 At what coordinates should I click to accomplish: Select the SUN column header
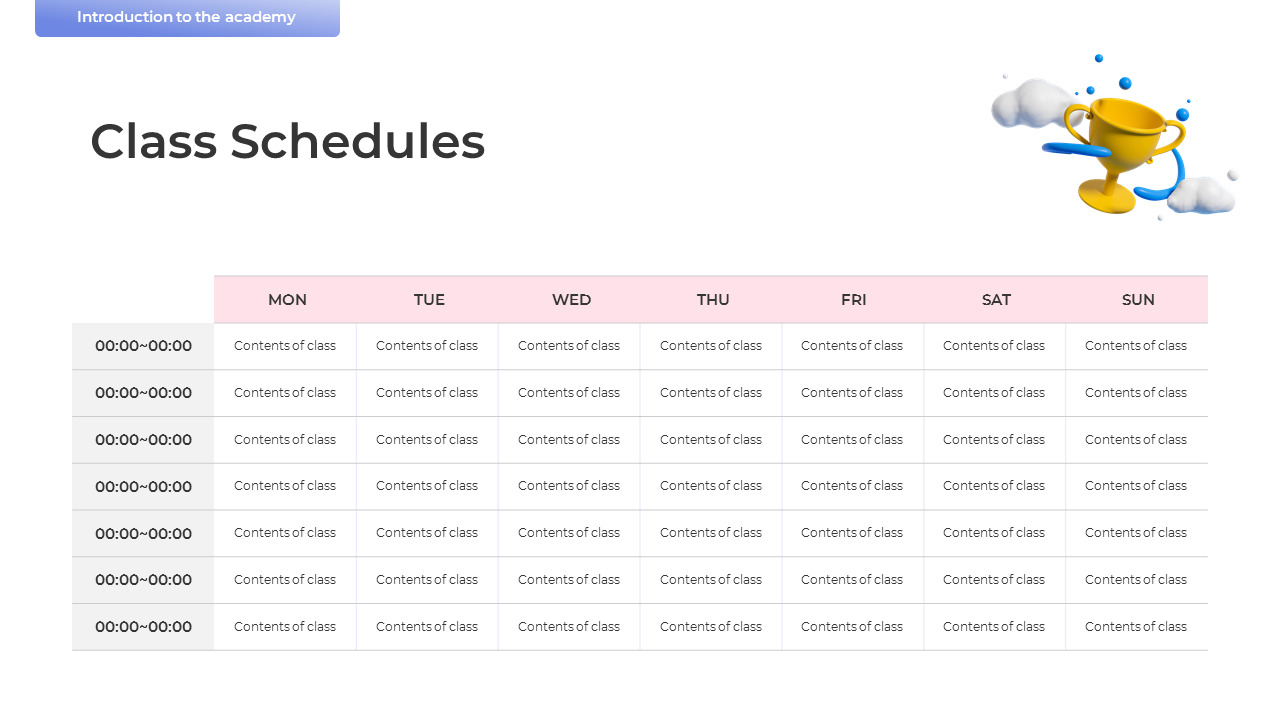point(1137,300)
